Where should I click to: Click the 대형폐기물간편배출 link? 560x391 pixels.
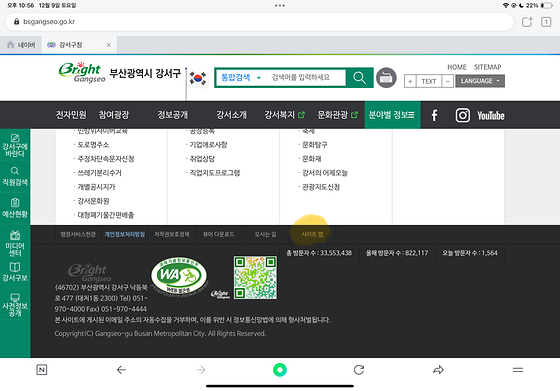click(106, 215)
